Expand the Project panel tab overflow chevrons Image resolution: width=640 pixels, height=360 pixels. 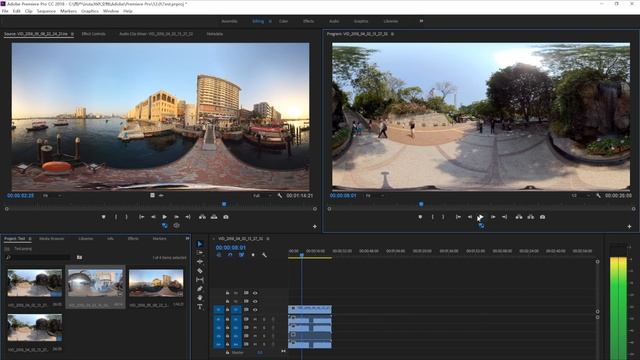(187, 238)
